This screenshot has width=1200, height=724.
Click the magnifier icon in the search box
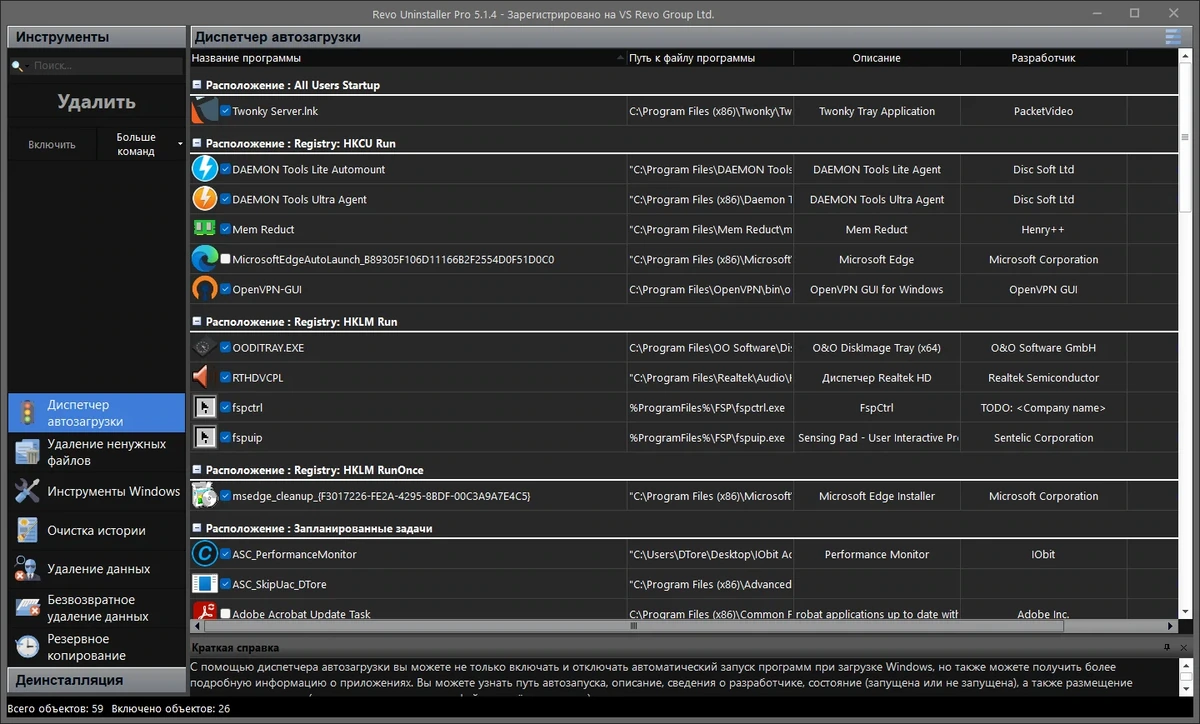[x=19, y=66]
